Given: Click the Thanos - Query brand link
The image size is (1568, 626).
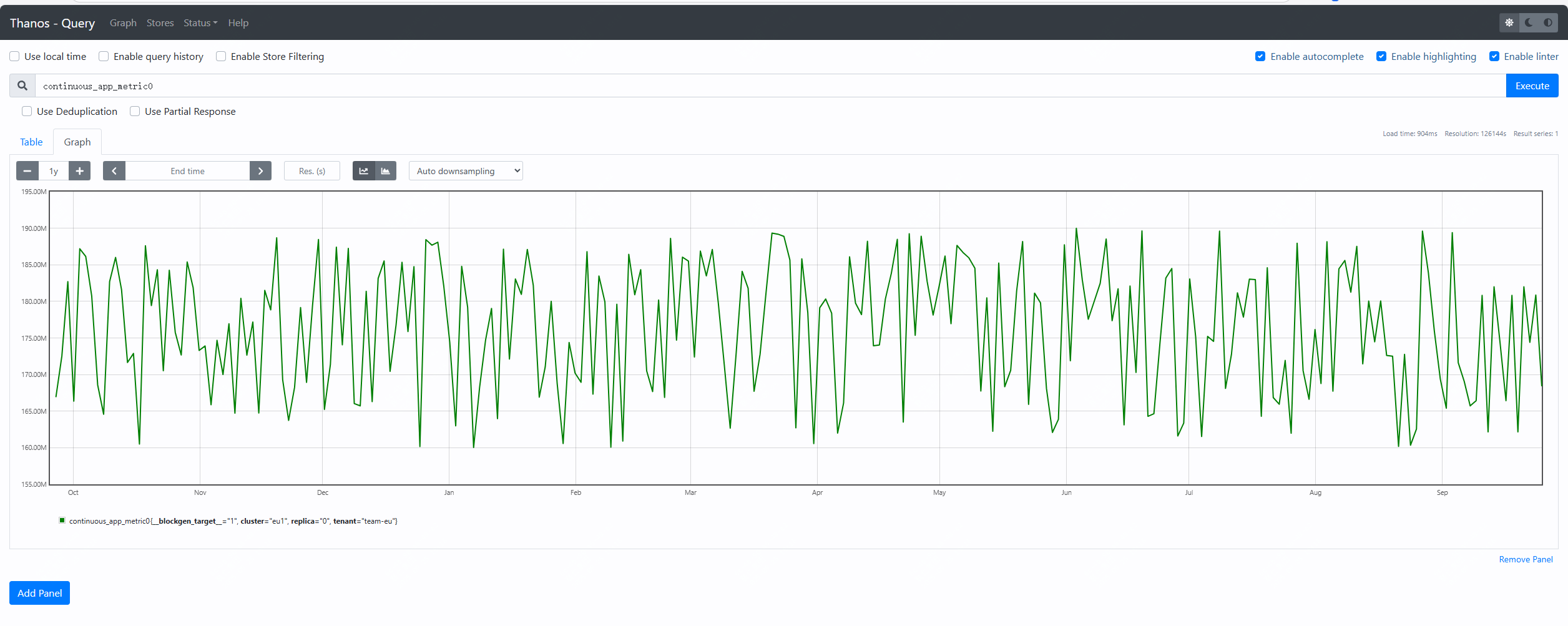Looking at the screenshot, I should coord(52,22).
